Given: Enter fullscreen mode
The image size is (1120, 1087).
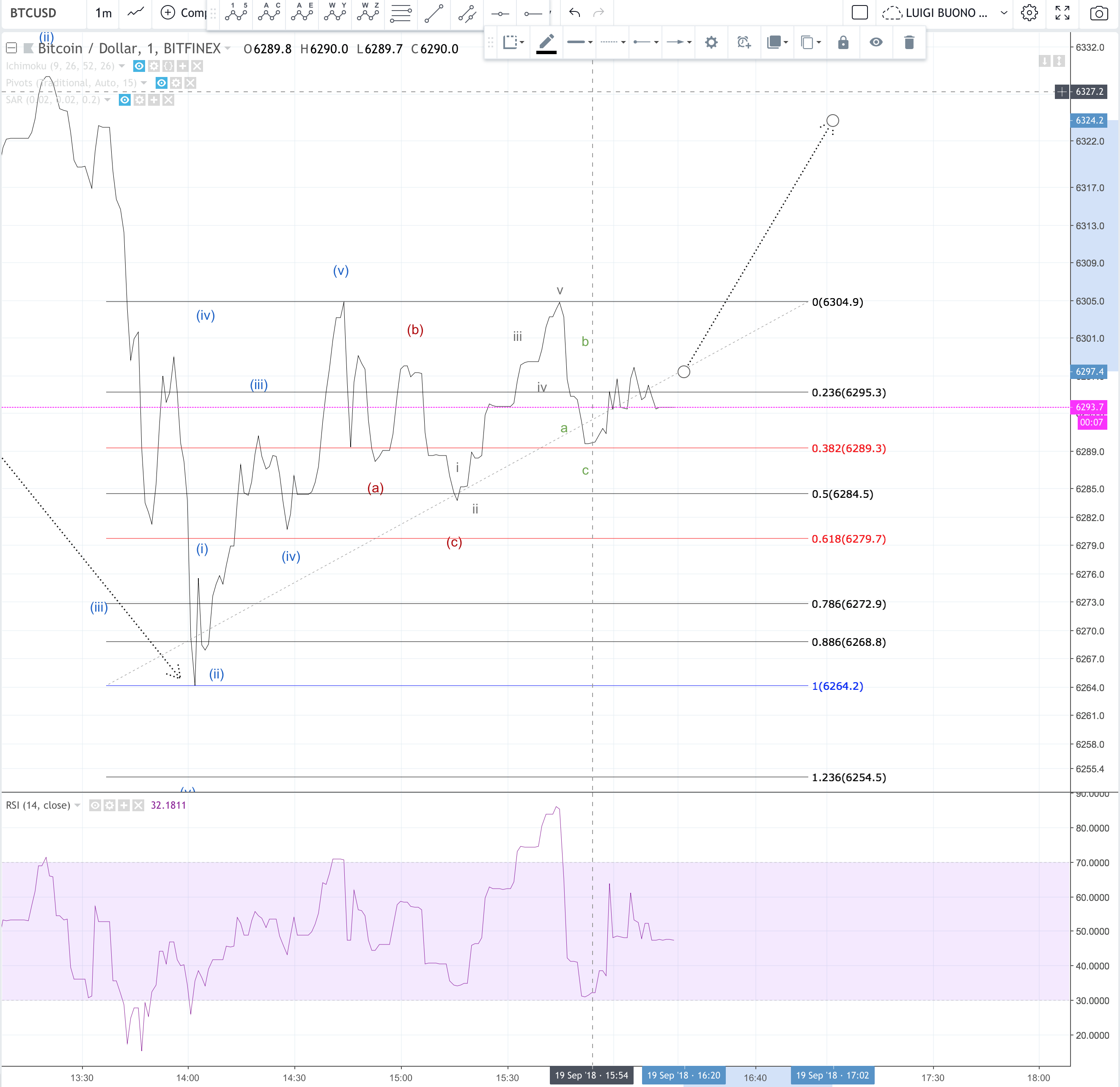Looking at the screenshot, I should point(1062,13).
